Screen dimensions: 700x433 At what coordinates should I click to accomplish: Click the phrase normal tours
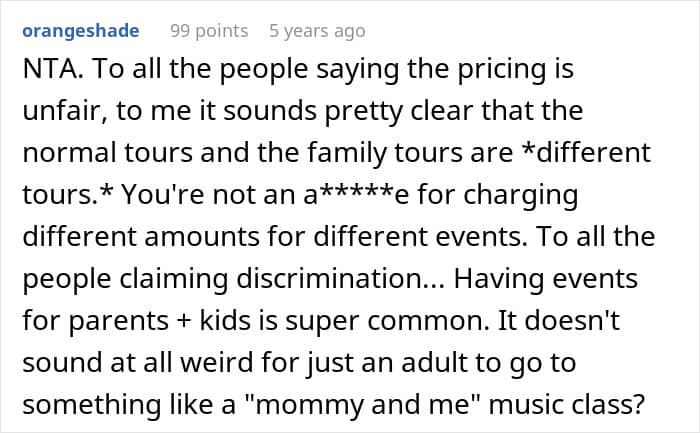click(x=108, y=153)
